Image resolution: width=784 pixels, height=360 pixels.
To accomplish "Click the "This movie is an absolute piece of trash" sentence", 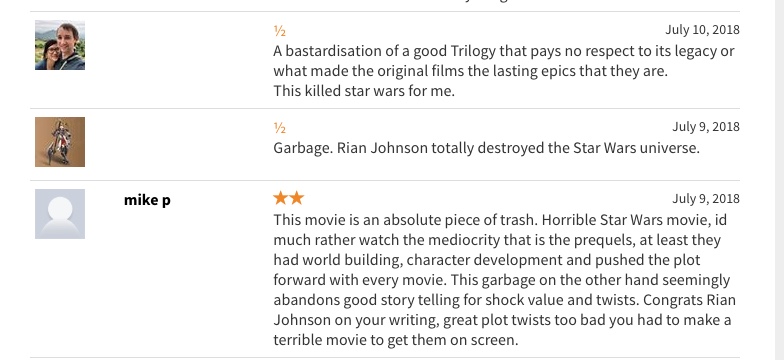I will [406, 220].
